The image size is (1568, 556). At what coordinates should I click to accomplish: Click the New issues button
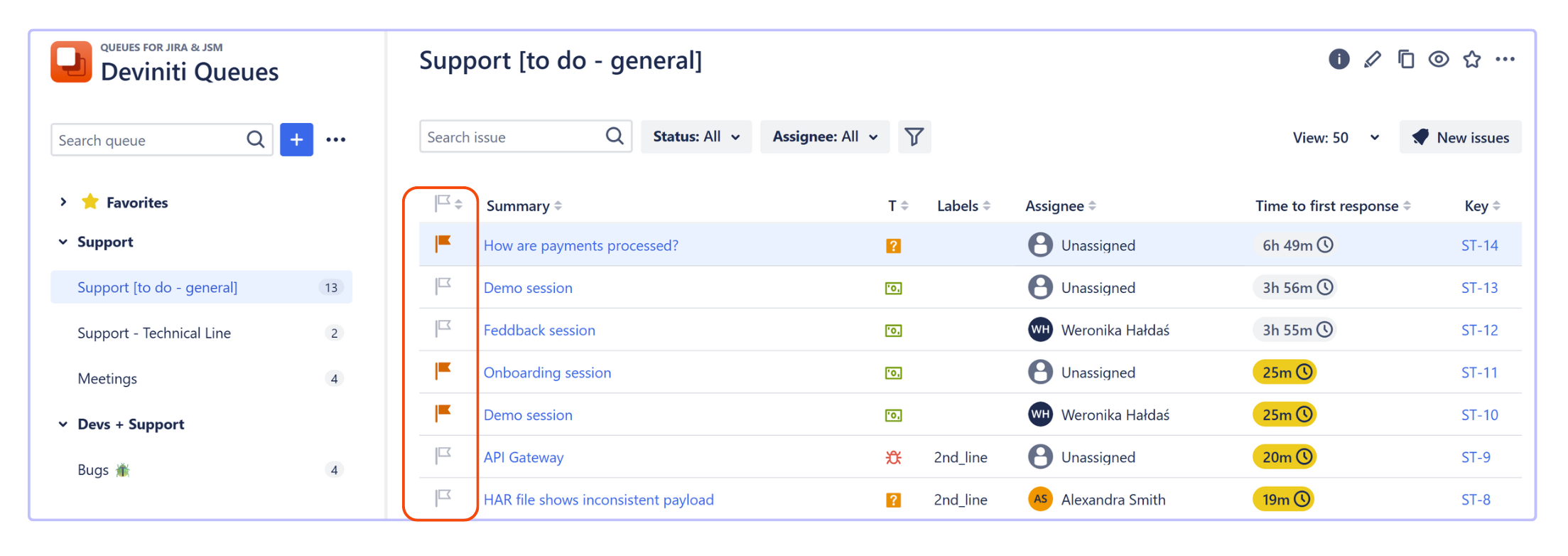[1461, 137]
